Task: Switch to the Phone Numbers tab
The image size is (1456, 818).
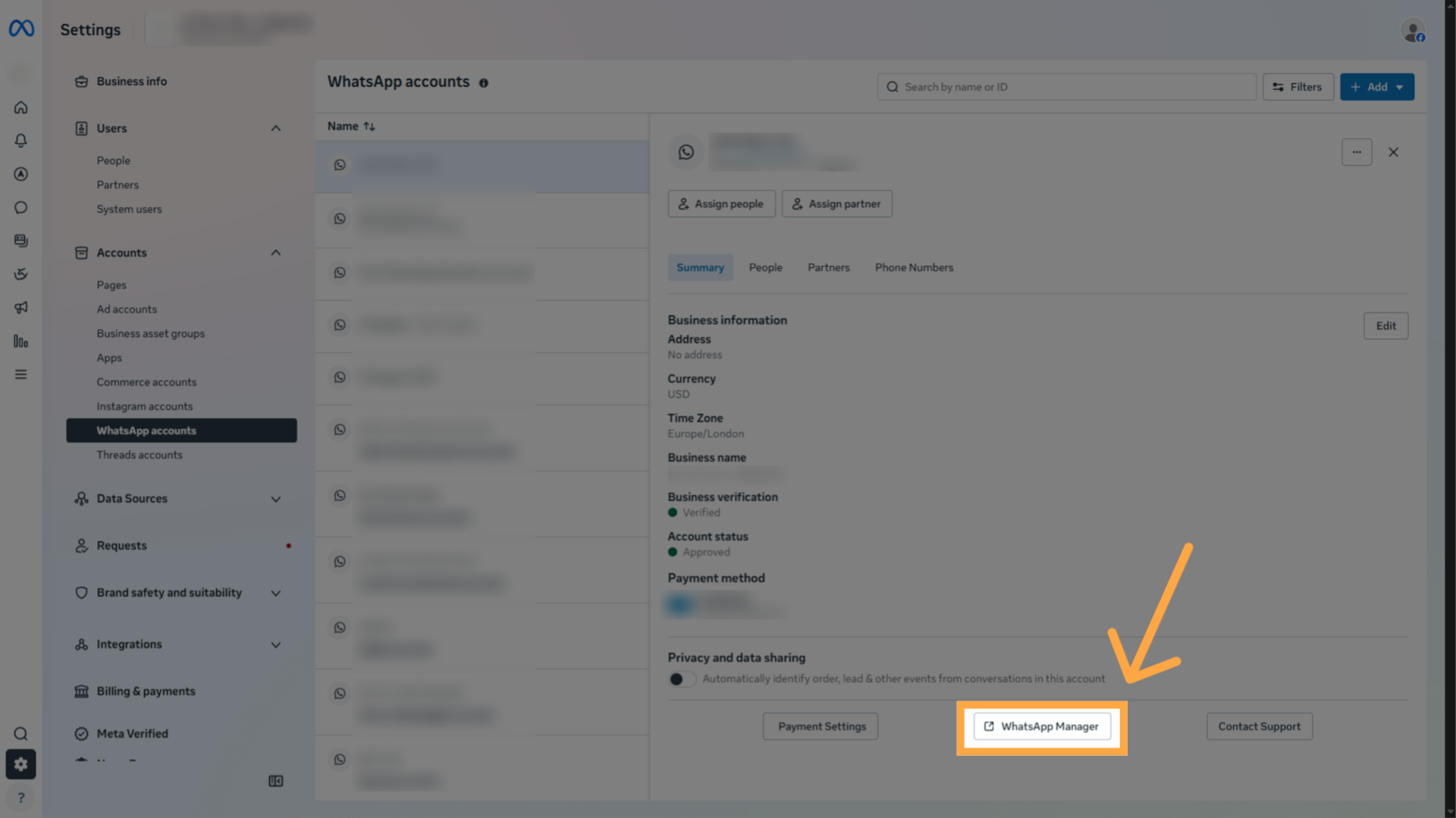Action: 914,268
